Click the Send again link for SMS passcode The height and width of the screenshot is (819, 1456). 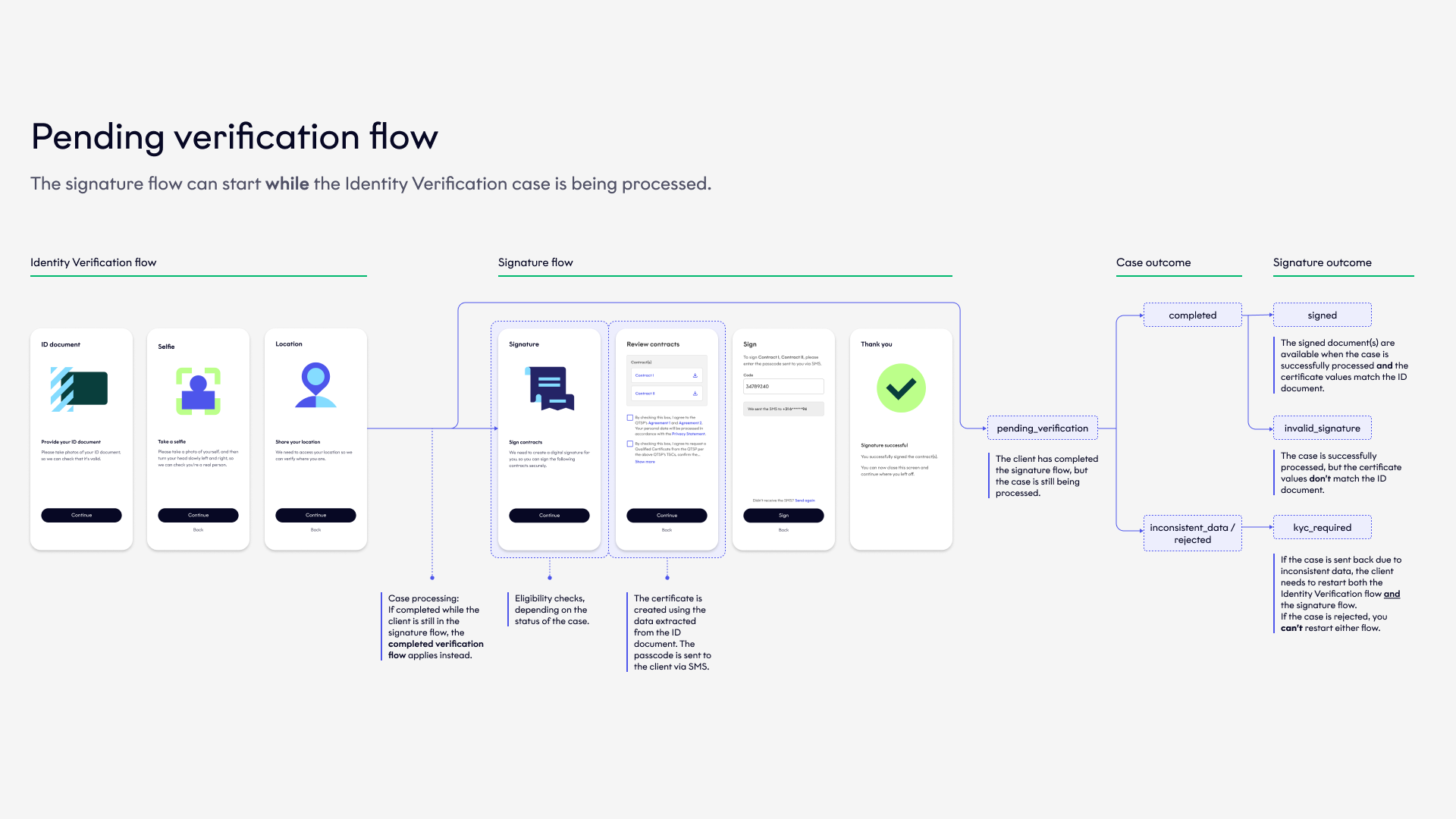click(x=805, y=500)
